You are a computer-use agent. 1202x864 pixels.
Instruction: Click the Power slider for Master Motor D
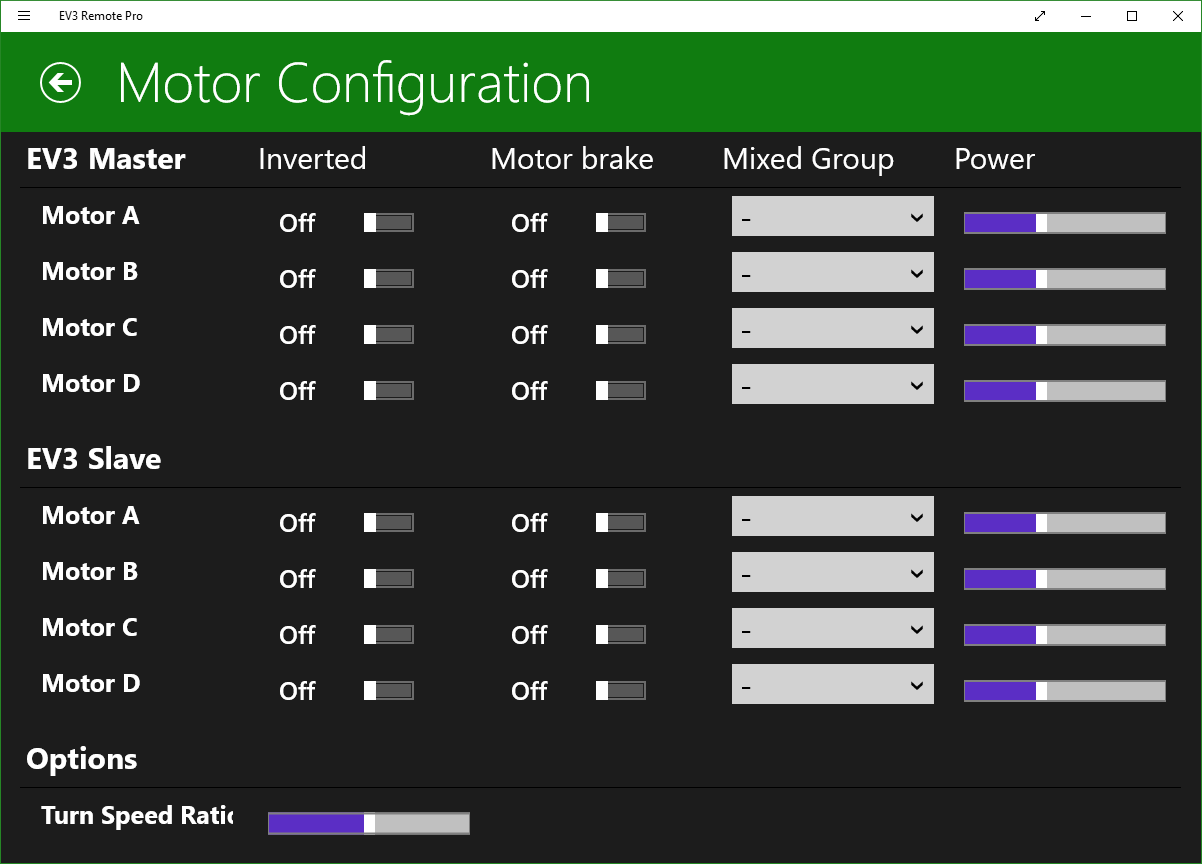(1064, 391)
